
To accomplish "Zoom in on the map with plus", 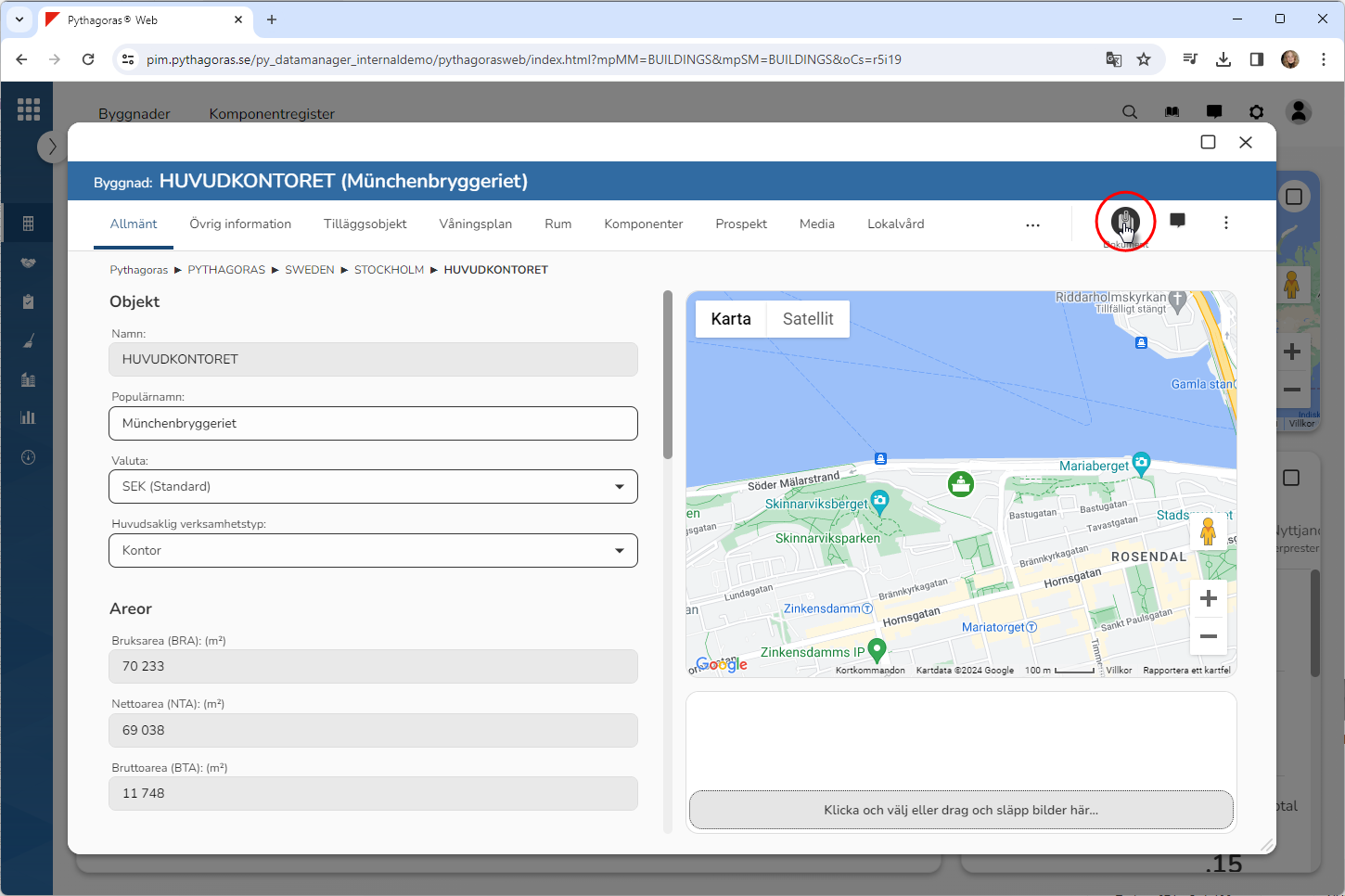I will point(1208,599).
